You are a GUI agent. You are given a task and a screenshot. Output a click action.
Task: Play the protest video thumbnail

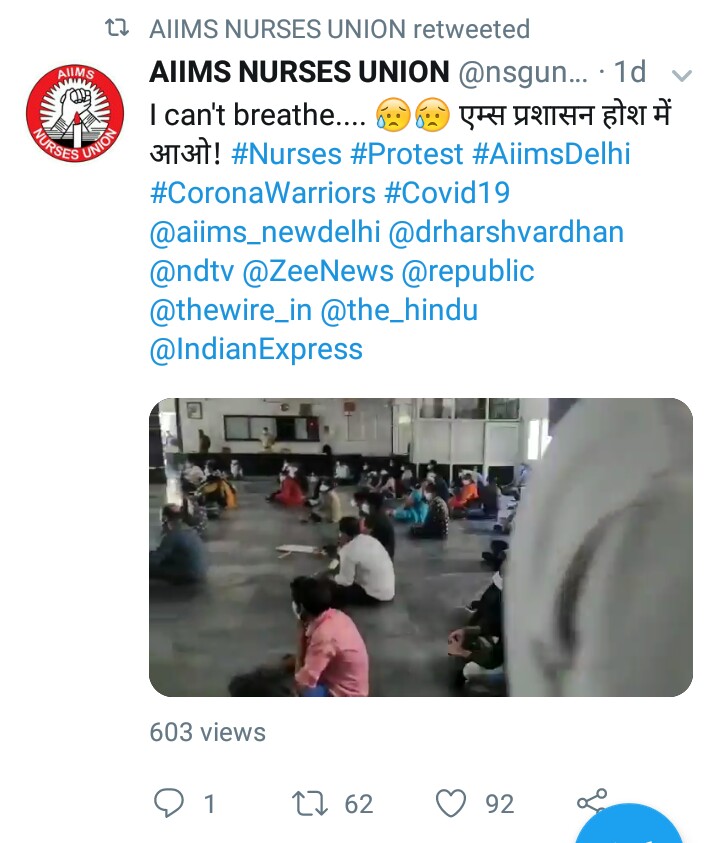(420, 547)
